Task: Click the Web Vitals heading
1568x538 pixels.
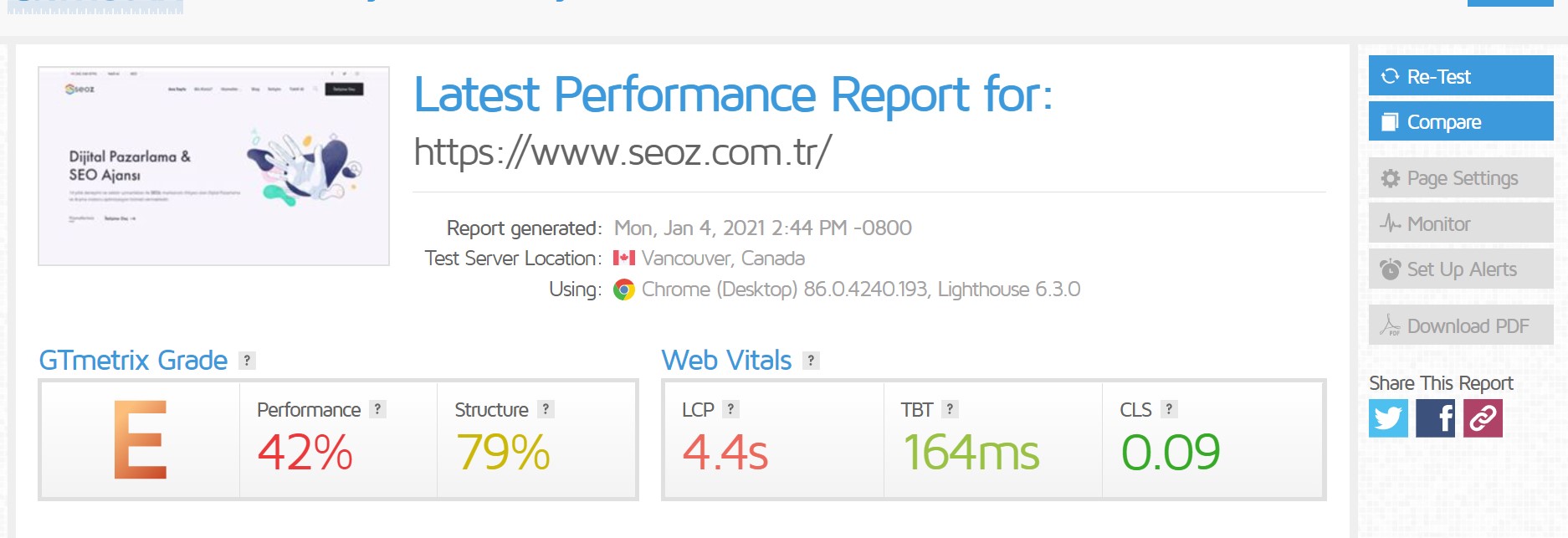Action: point(726,361)
